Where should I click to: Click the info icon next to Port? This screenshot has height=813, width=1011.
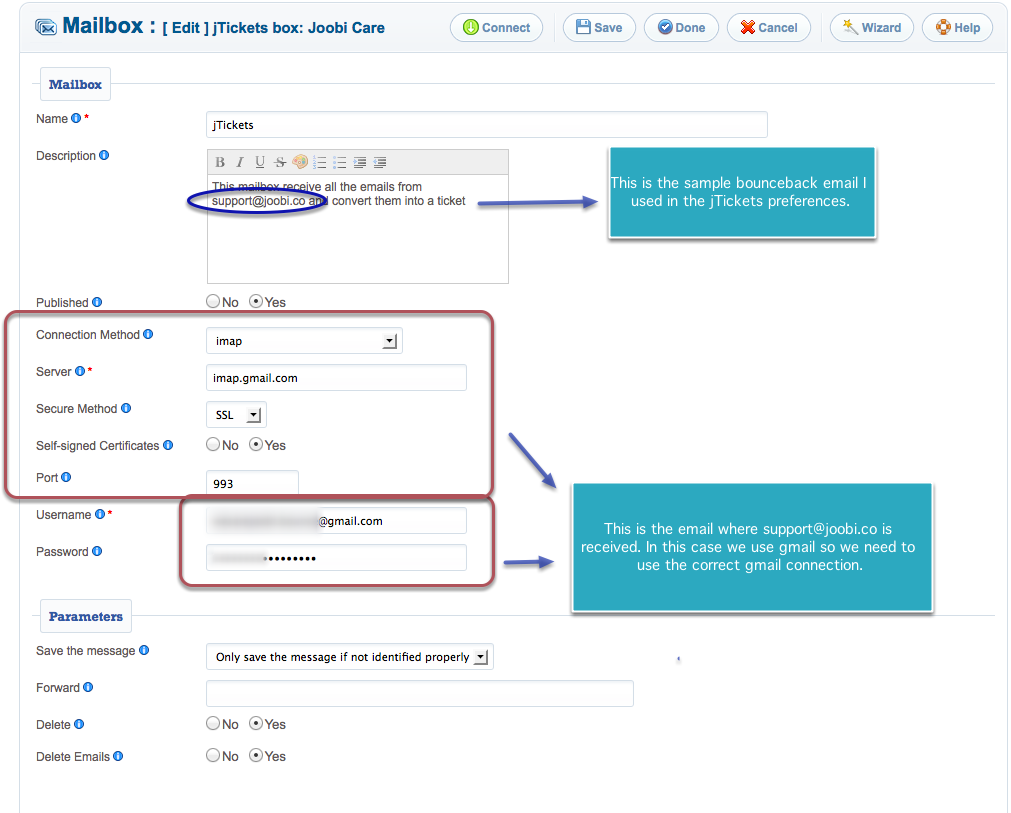(x=67, y=478)
